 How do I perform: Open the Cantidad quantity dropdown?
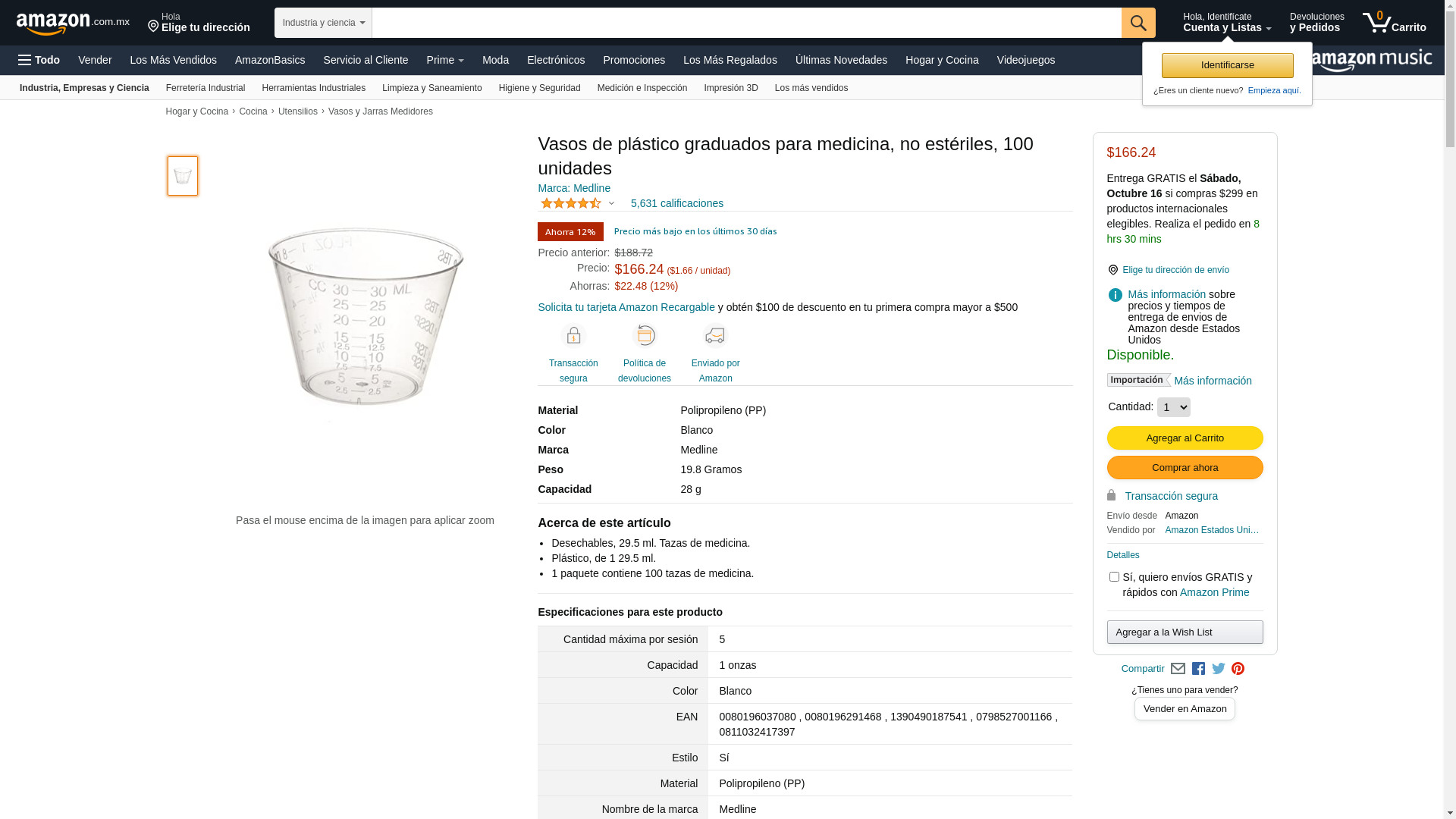[x=1174, y=407]
